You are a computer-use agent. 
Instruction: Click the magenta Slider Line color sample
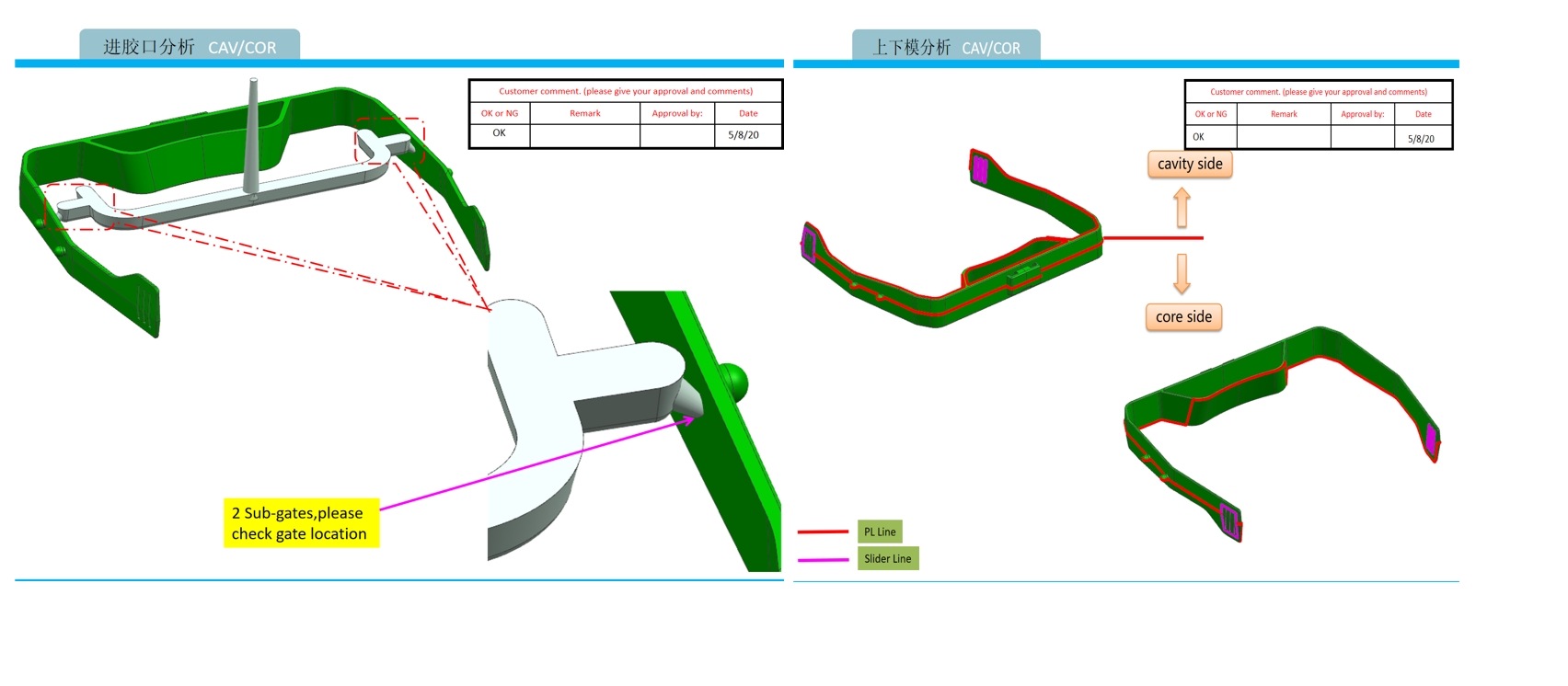[x=823, y=559]
